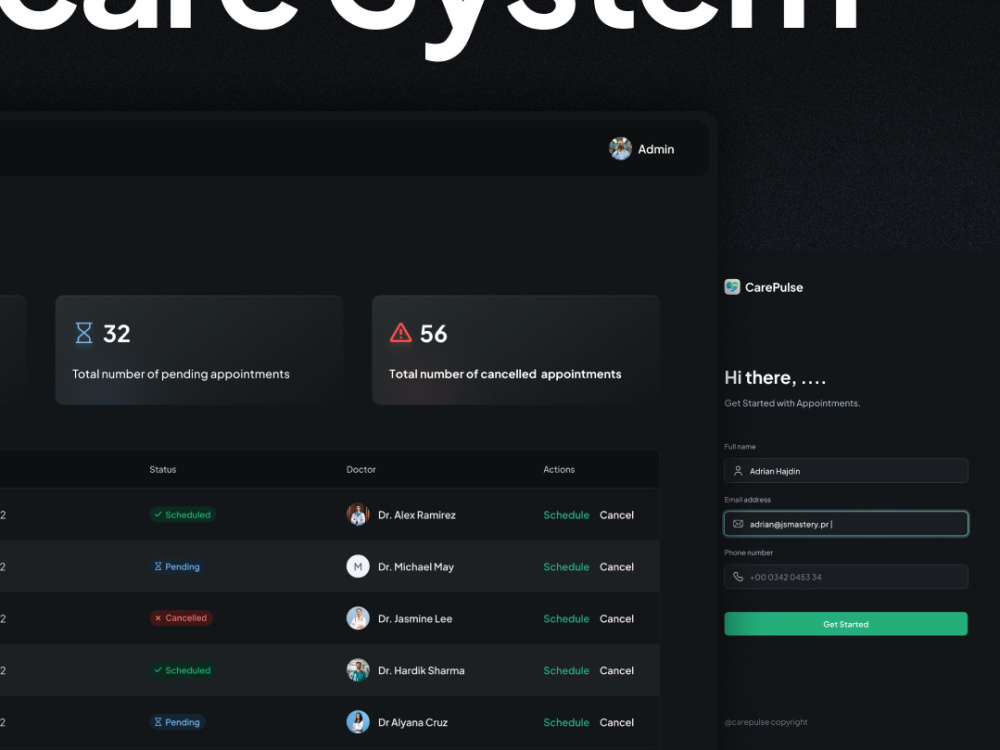The height and width of the screenshot is (750, 1000).
Task: Focus the Phone number input field
Action: [846, 577]
